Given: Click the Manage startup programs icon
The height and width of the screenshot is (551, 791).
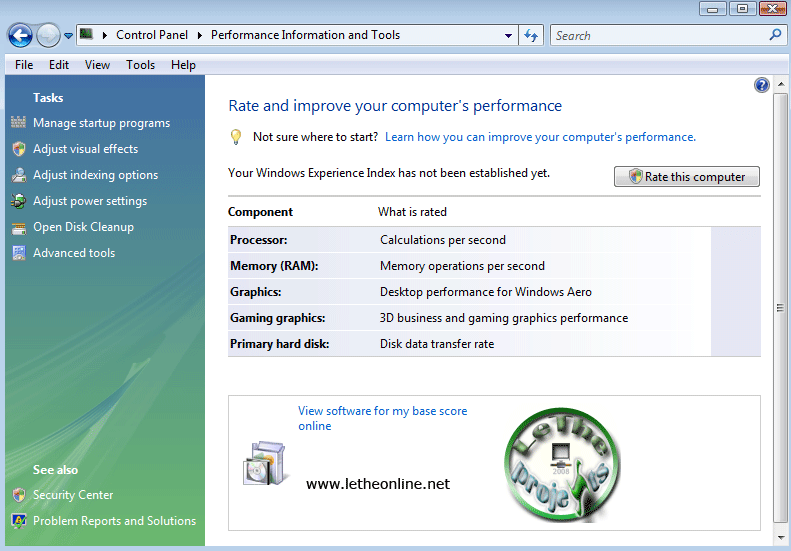Looking at the screenshot, I should (x=18, y=123).
